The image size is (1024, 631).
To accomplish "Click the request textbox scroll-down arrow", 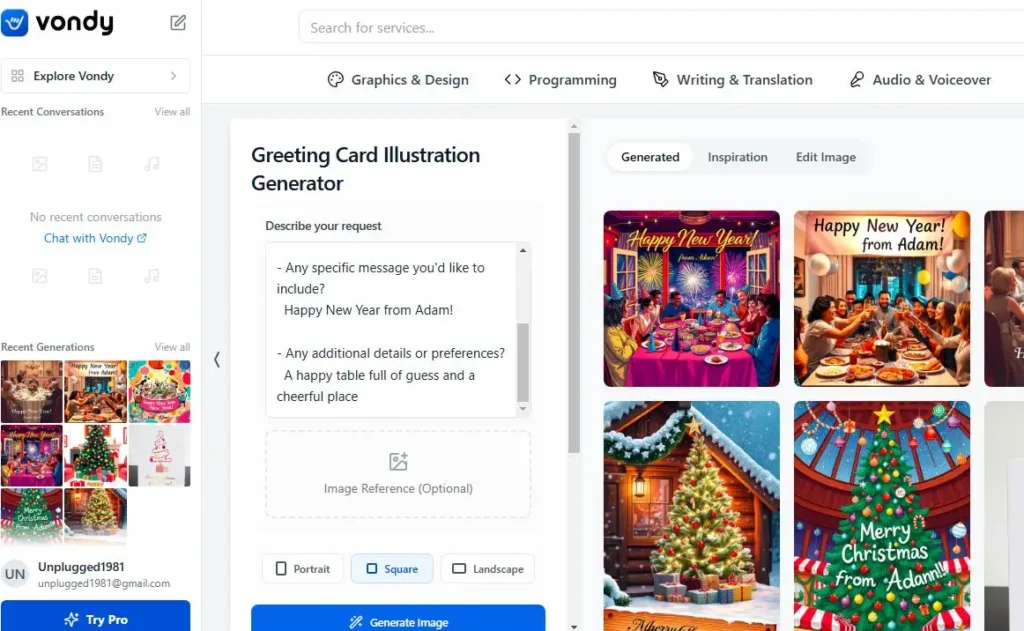I will (522, 409).
